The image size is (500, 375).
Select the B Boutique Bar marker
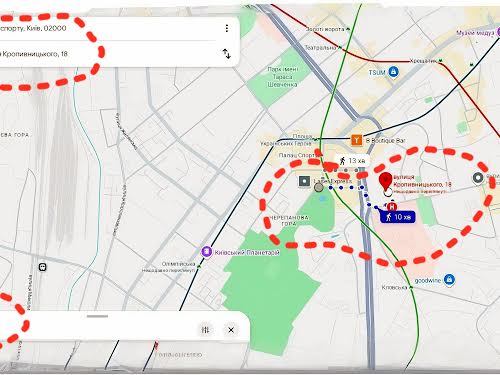(x=356, y=140)
